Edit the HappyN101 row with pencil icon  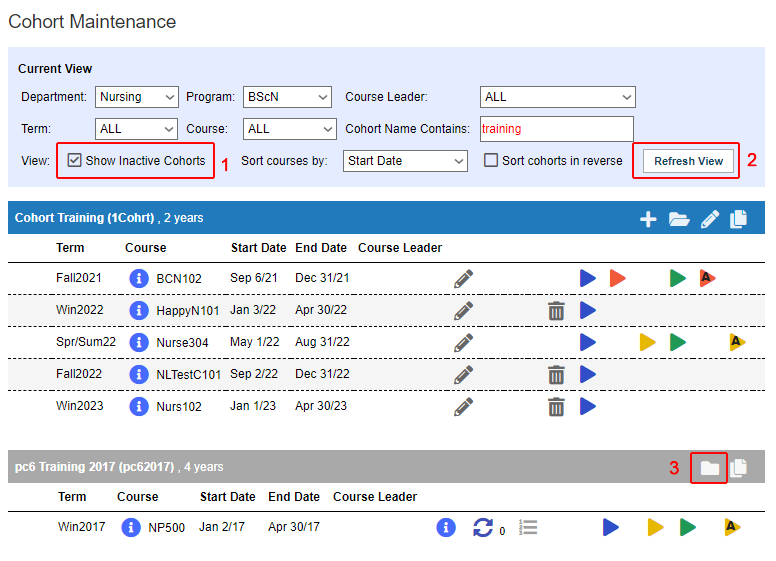point(463,311)
